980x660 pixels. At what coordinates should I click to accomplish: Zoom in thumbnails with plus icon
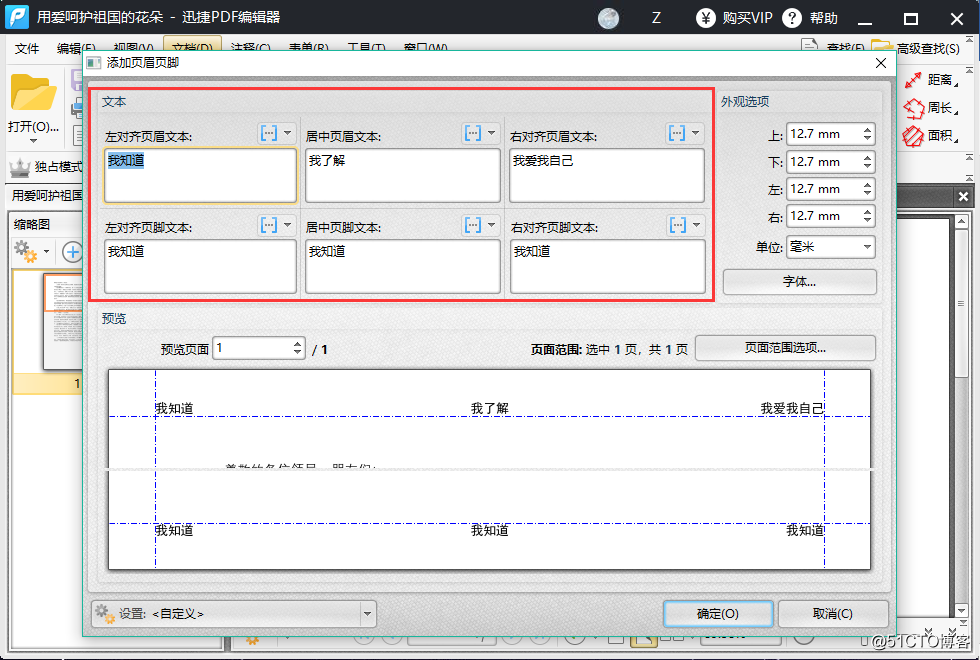click(72, 252)
